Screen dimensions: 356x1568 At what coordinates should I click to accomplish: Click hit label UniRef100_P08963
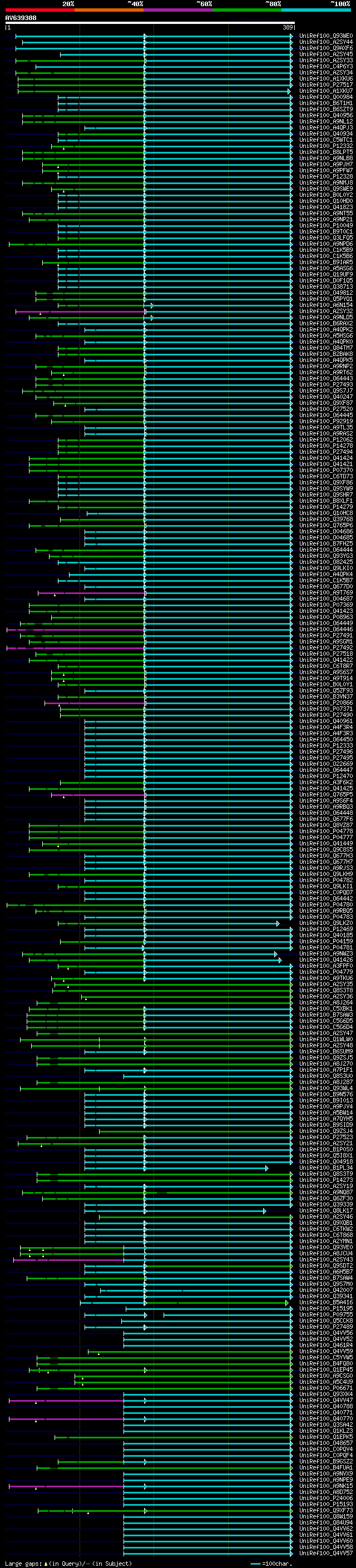coord(326,617)
